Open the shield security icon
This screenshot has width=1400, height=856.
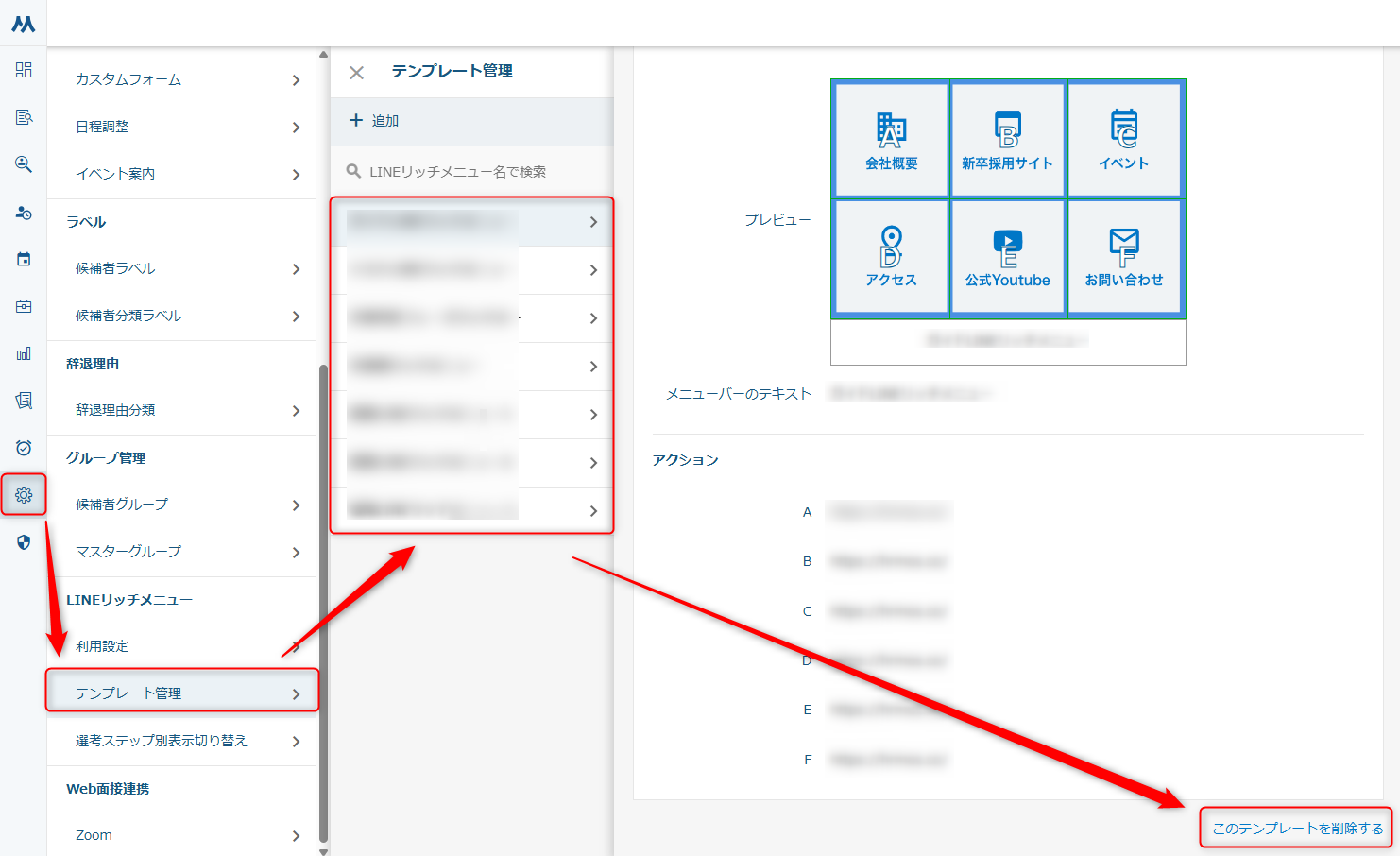pos(24,542)
